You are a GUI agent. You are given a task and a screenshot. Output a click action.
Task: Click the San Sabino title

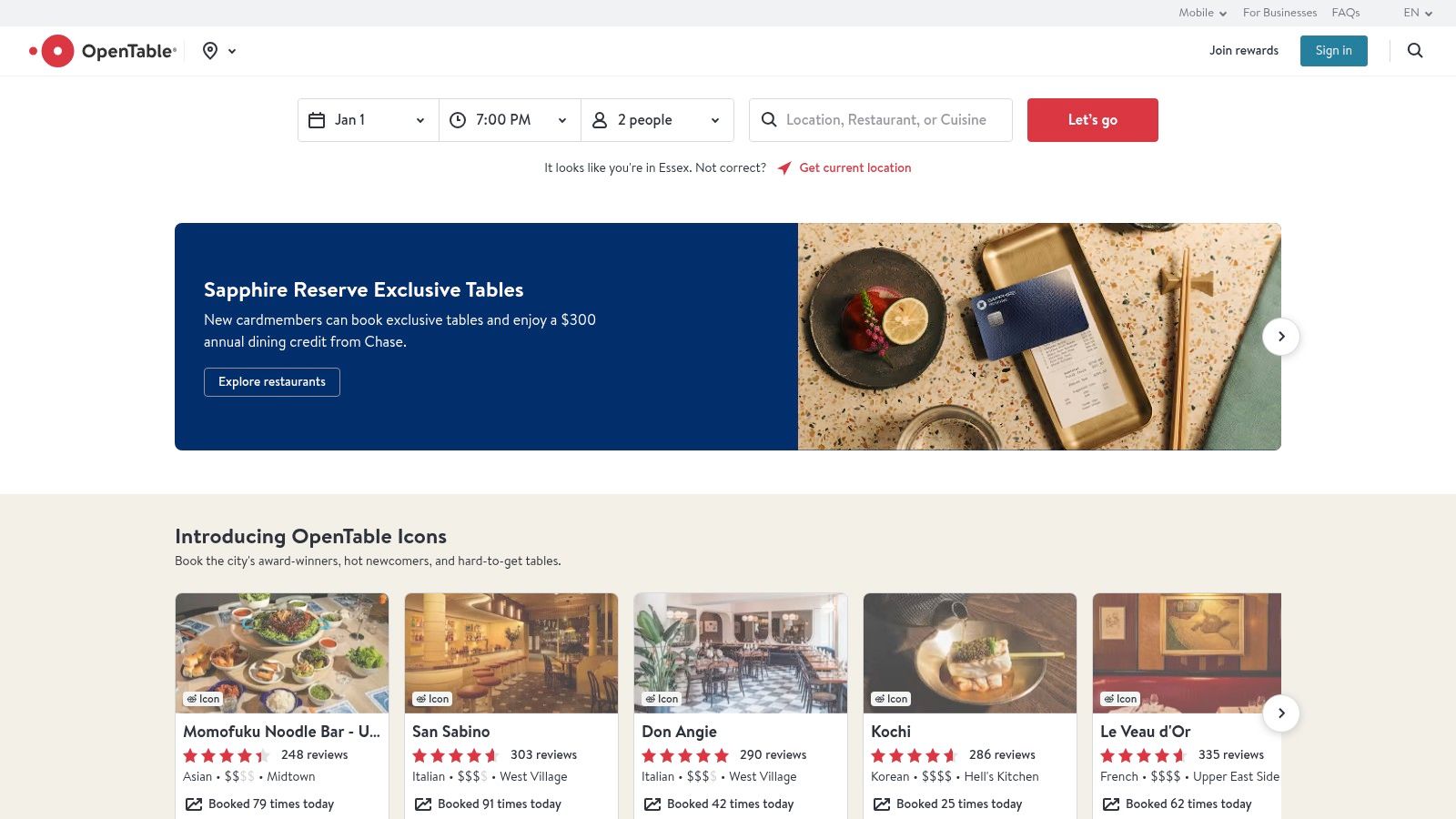coord(451,732)
